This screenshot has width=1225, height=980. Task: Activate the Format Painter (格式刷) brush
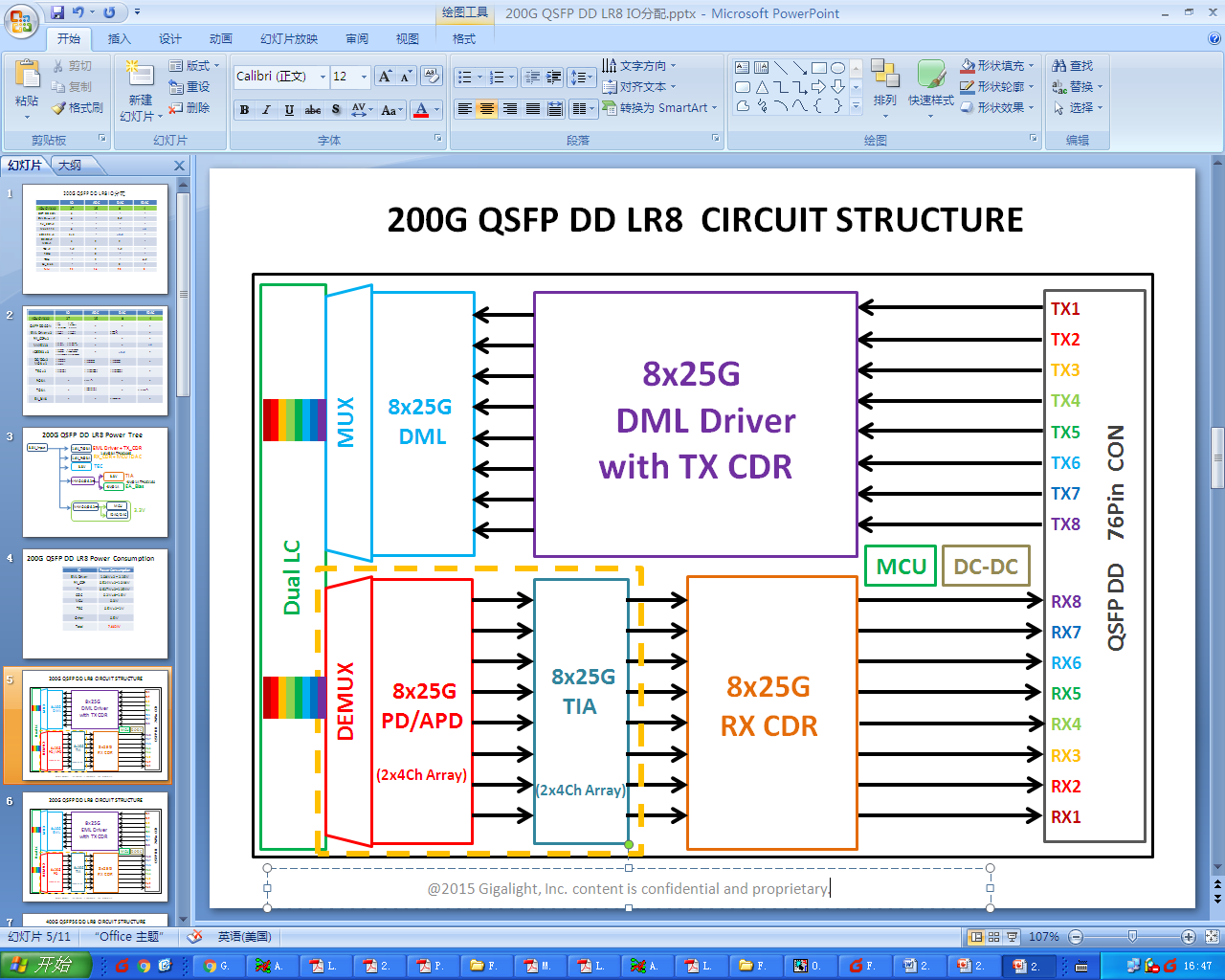[x=58, y=108]
